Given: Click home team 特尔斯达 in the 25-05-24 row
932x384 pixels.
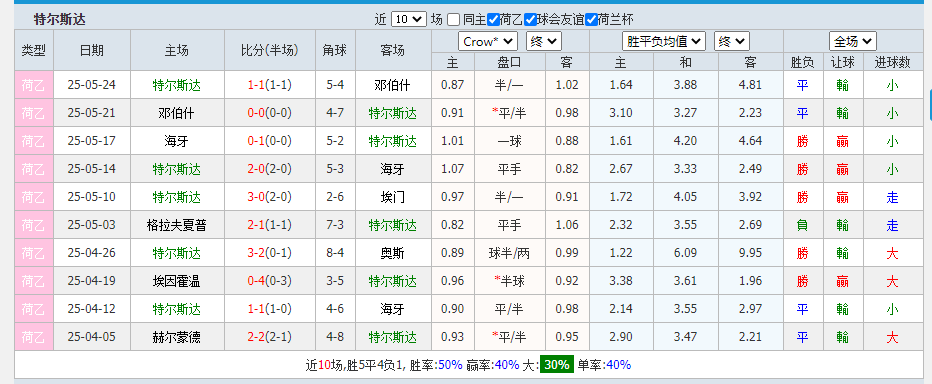Looking at the screenshot, I should [x=177, y=85].
